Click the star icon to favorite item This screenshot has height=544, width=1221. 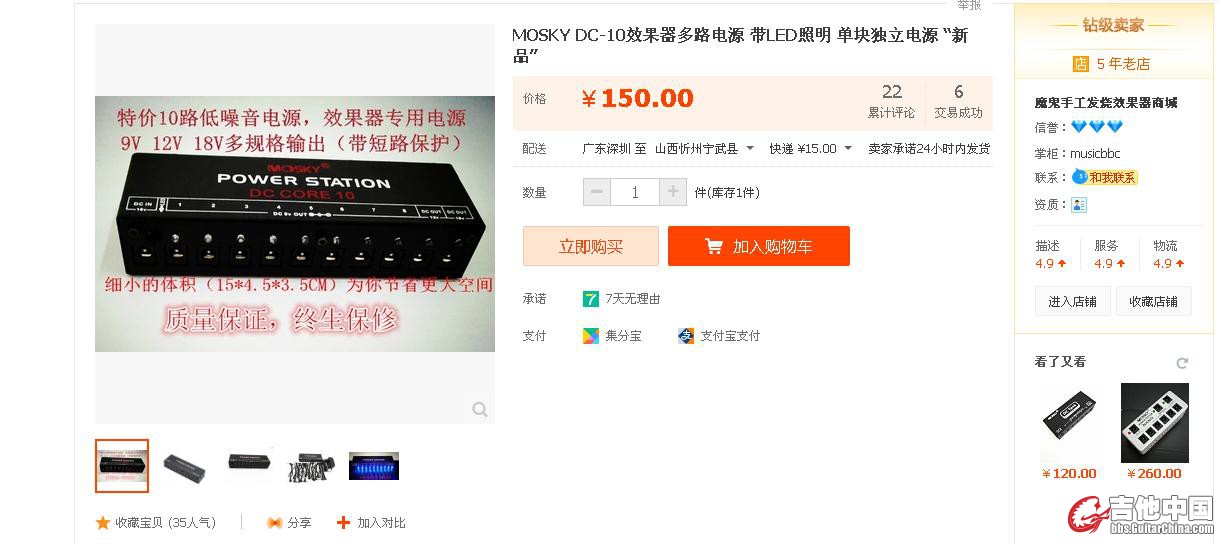point(102,522)
